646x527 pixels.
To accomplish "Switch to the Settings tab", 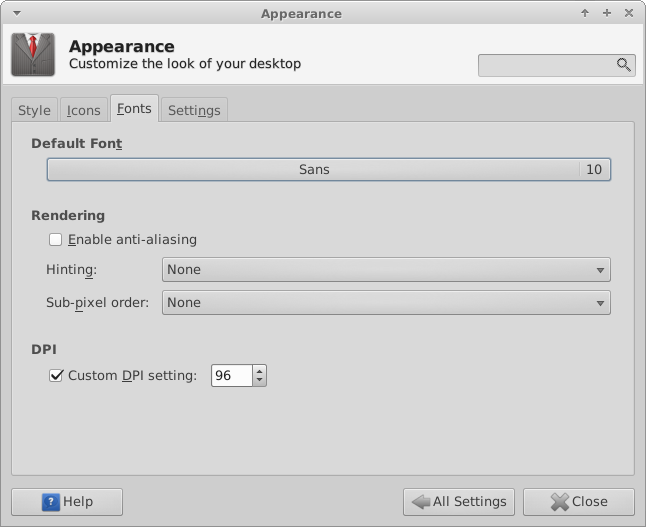I will 194,110.
